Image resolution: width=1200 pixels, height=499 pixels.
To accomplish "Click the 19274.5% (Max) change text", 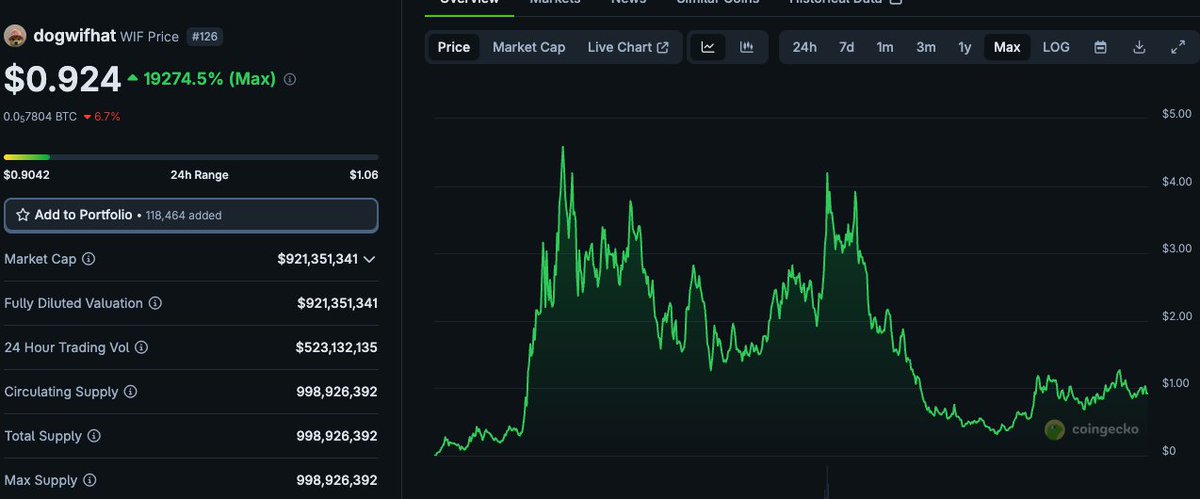I will [x=209, y=79].
